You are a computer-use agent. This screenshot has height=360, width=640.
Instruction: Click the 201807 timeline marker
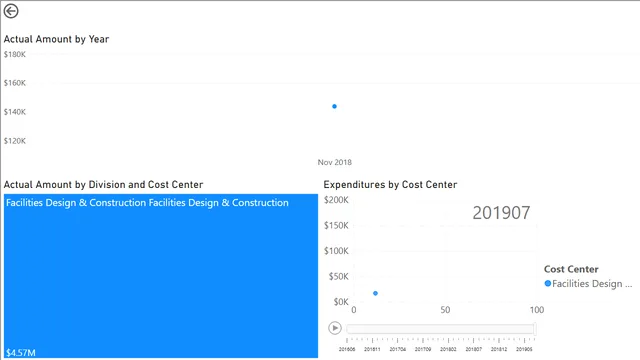point(473,349)
